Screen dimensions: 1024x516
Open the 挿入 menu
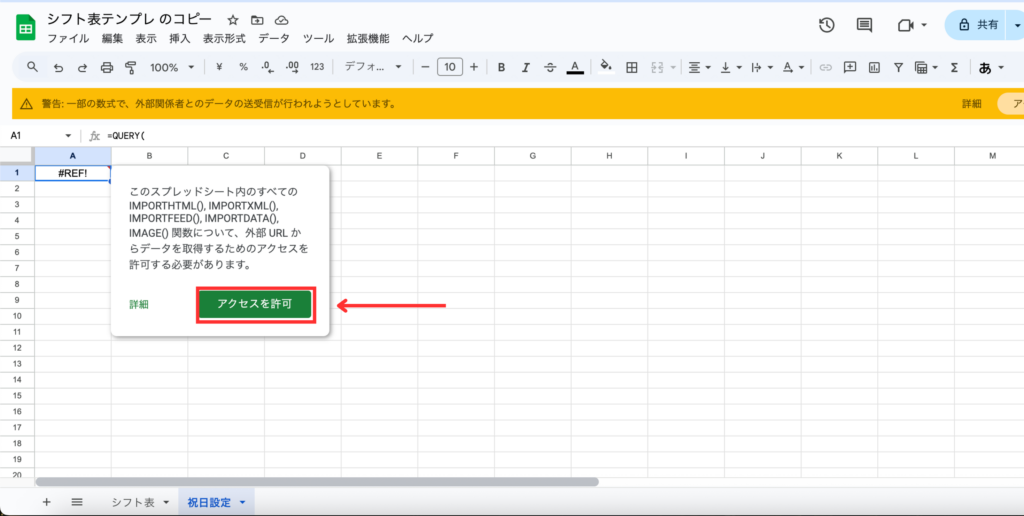point(180,39)
